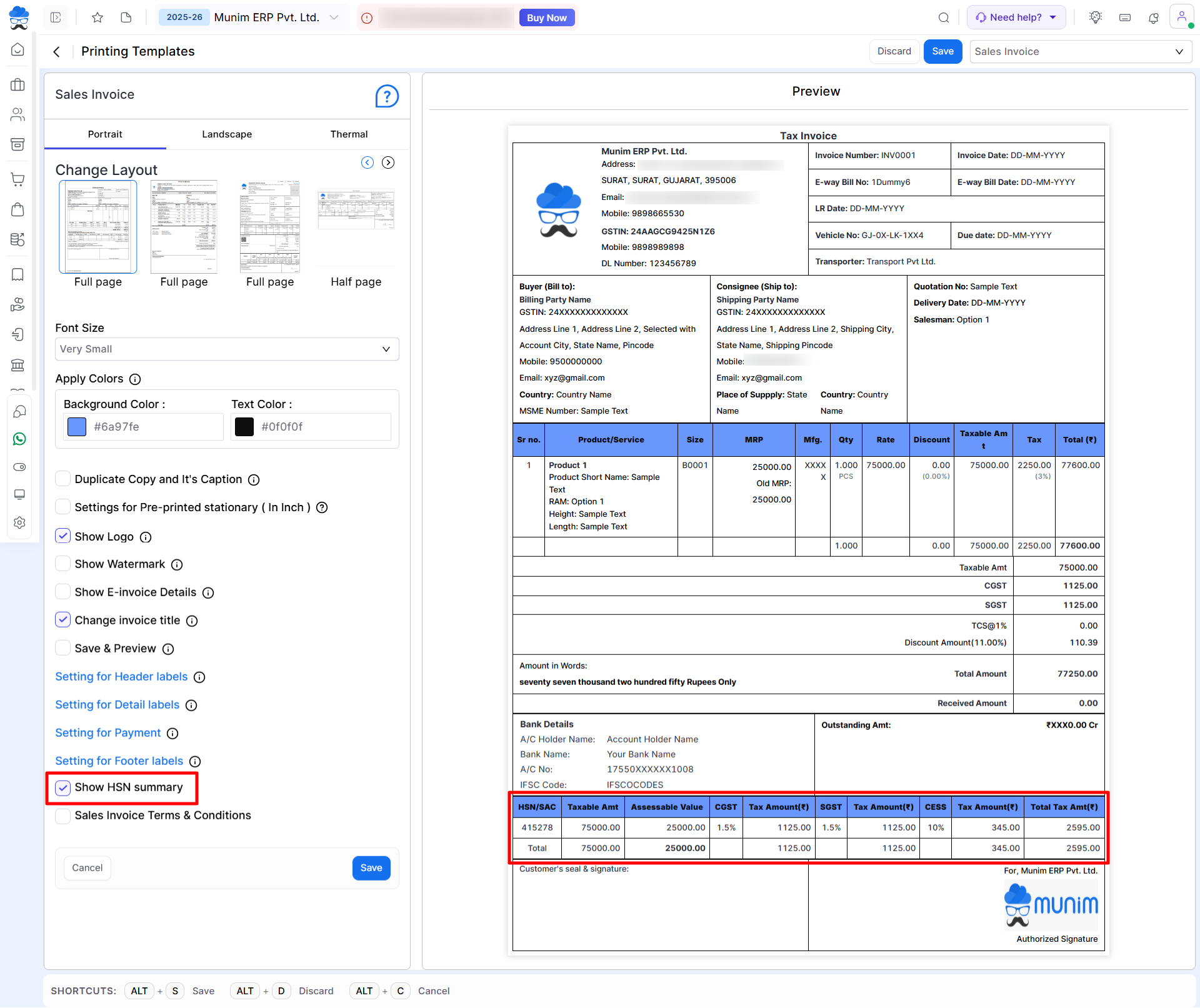This screenshot has width=1200, height=1008.
Task: Show next layouts with right arrow
Action: 388,162
